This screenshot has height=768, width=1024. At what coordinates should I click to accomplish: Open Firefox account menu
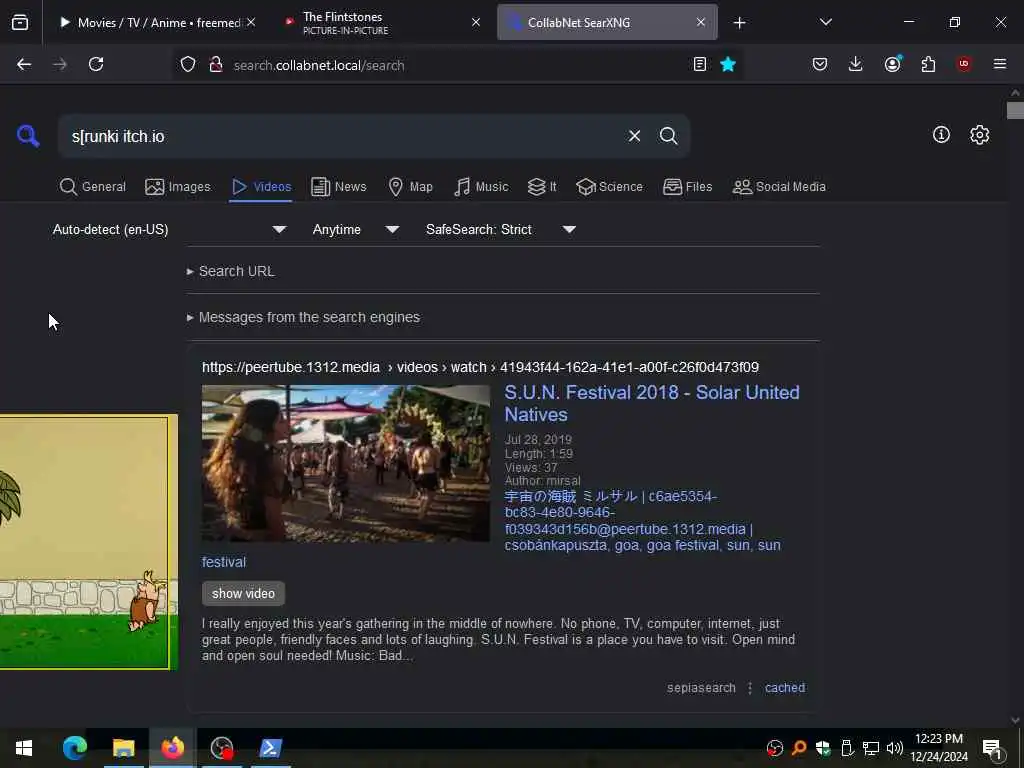point(892,64)
